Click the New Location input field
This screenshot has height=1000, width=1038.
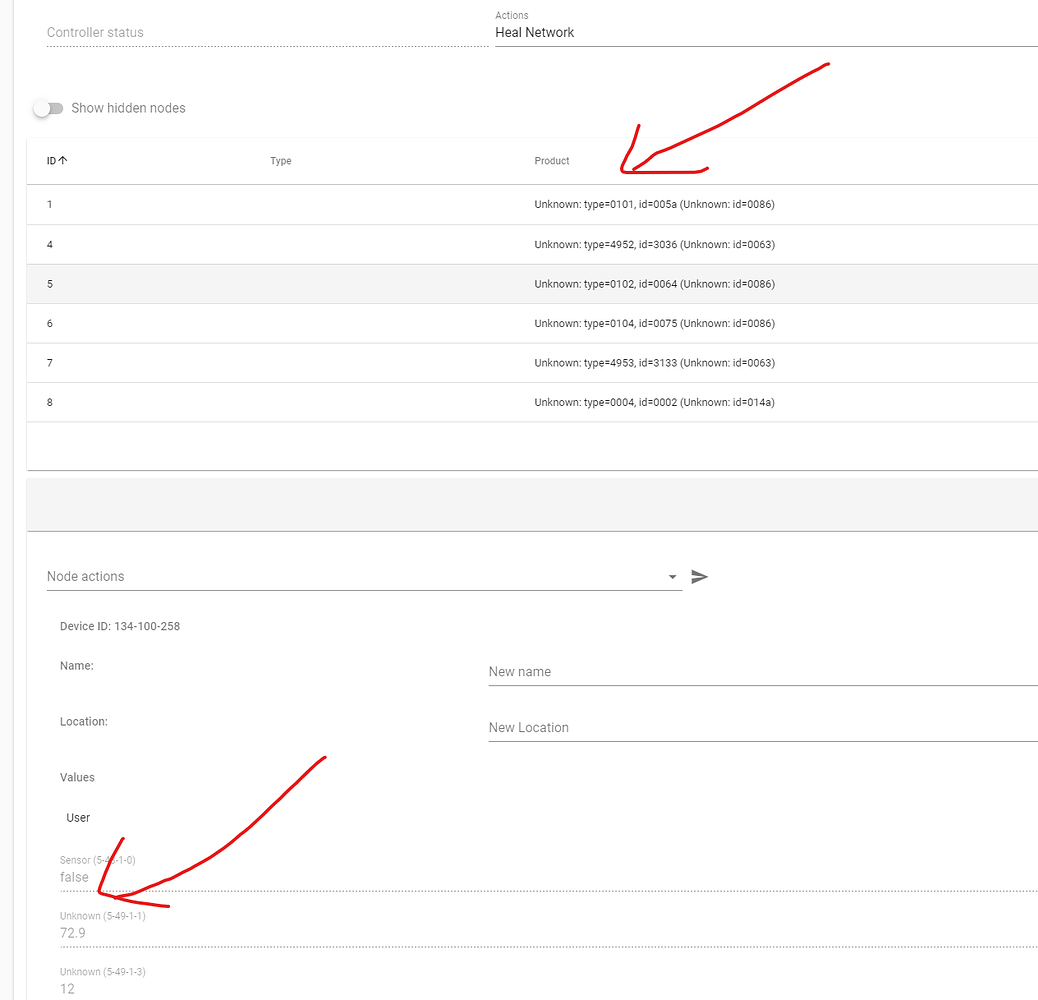[x=762, y=728]
